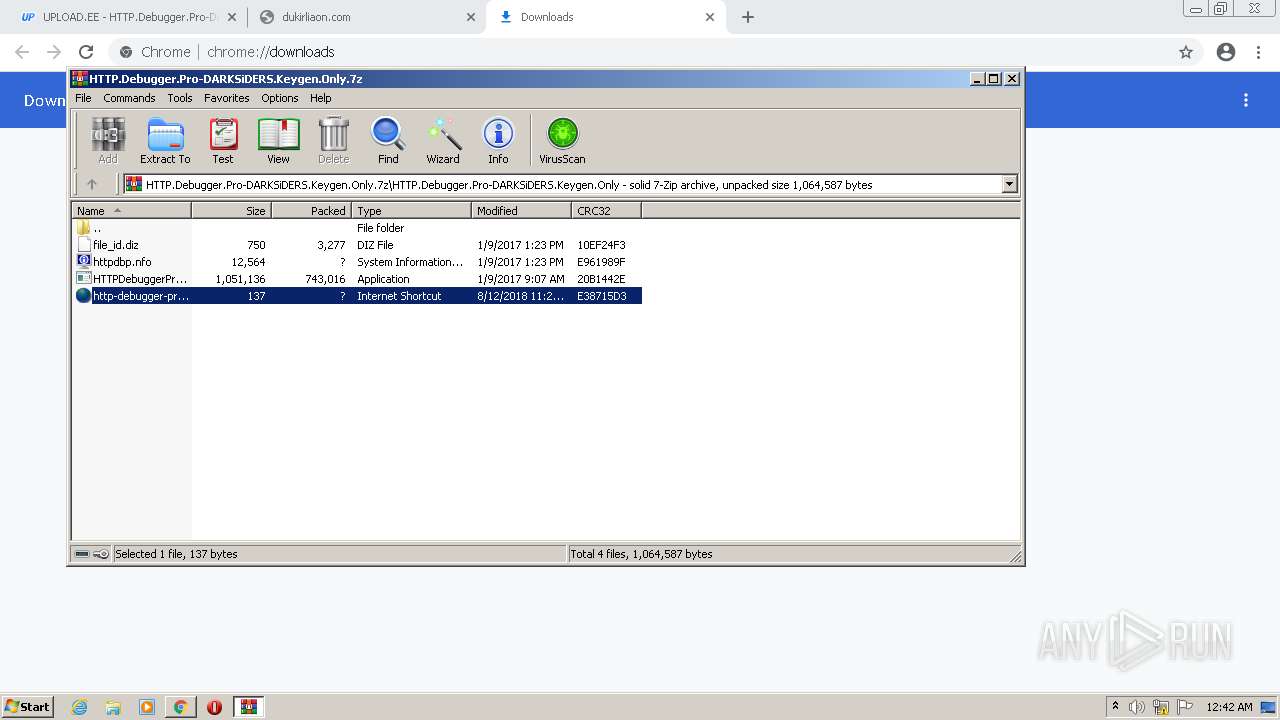Show hidden tray icons arrow

click(1115, 707)
